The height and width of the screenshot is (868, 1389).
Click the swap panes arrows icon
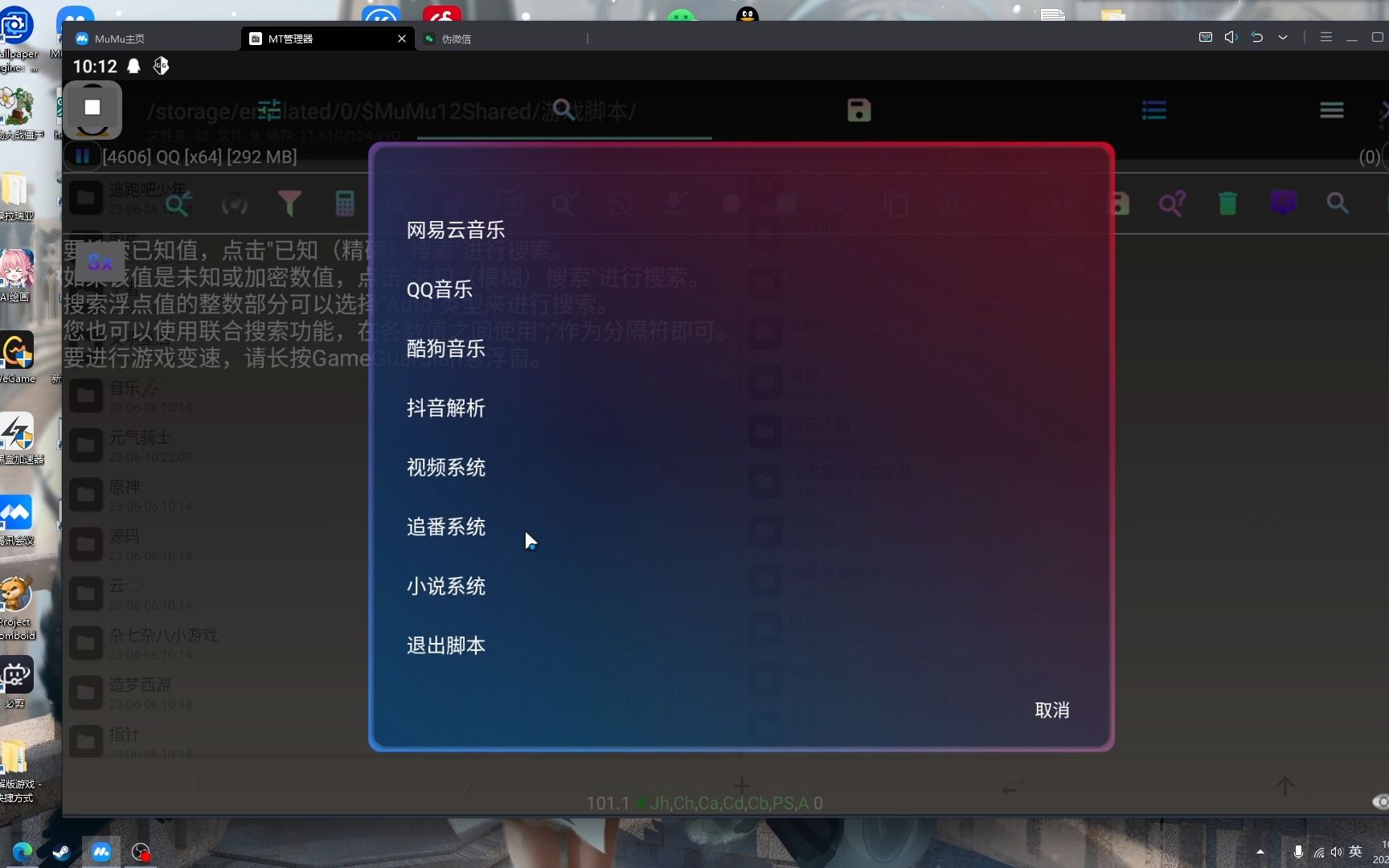pyautogui.click(x=1013, y=786)
